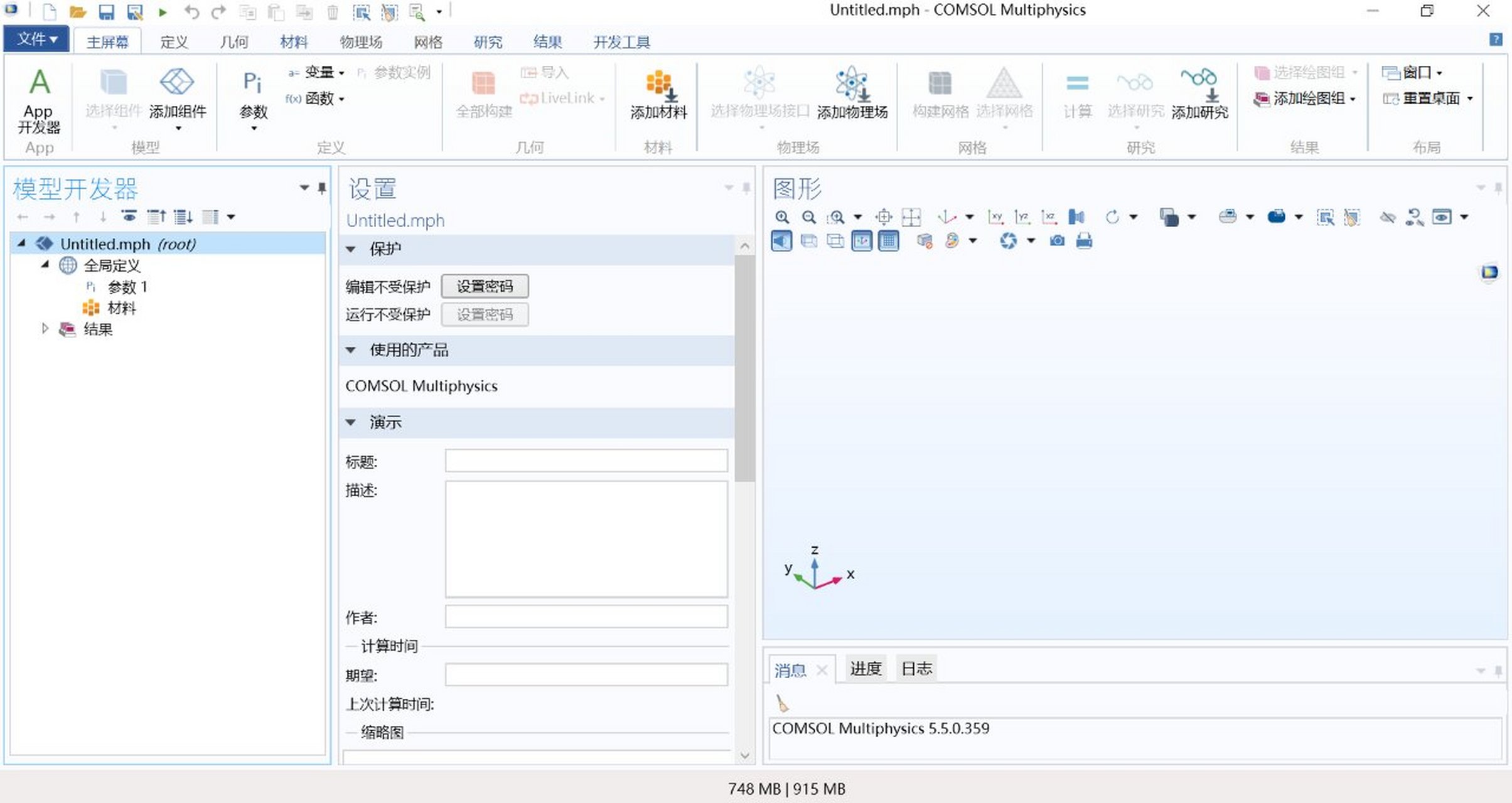Click 设置密码 button for 编辑不受保护
This screenshot has height=803, width=1512.
pyautogui.click(x=485, y=287)
